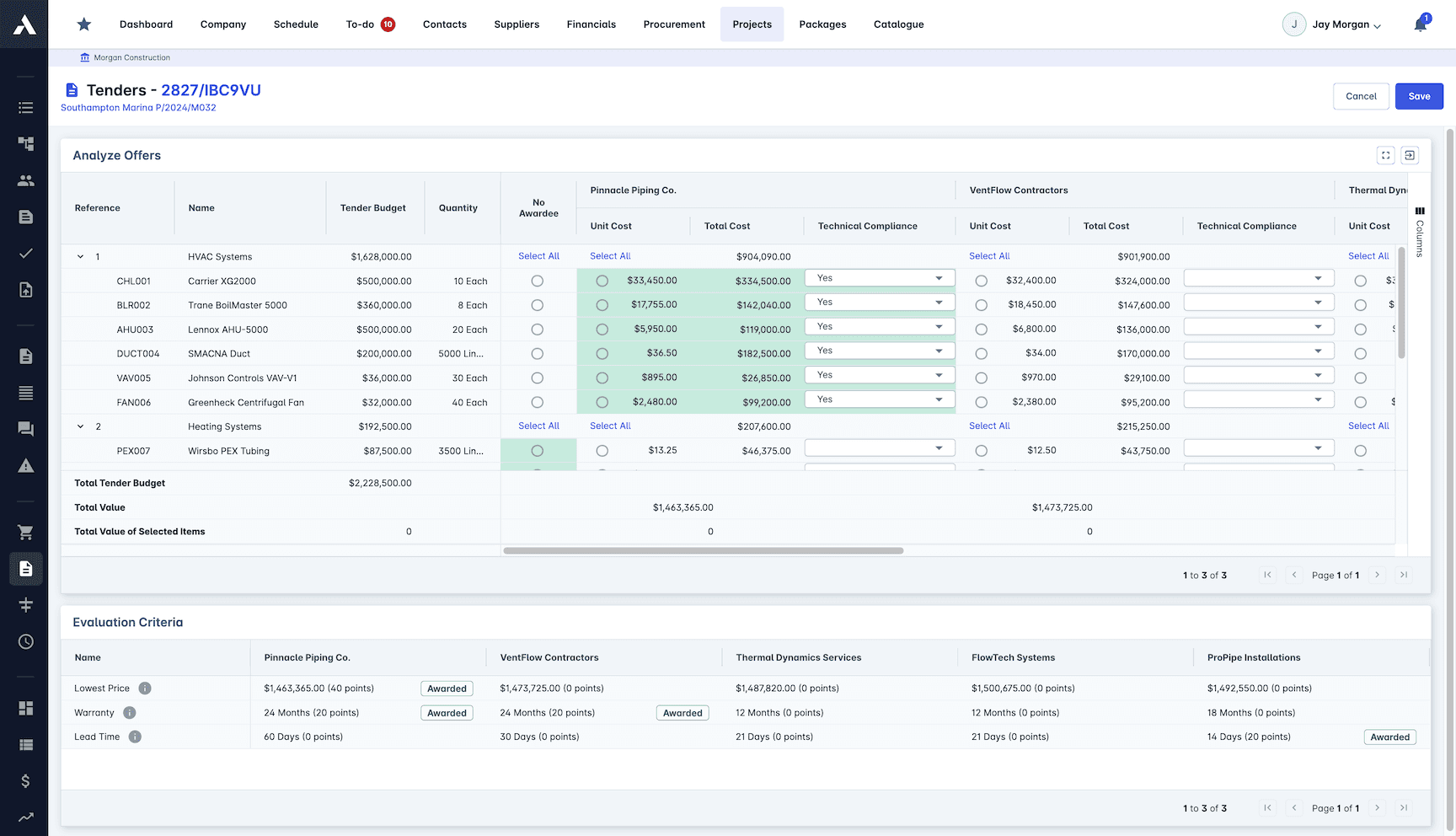This screenshot has height=836, width=1456.
Task: Select the contacts people icon in the sidebar
Action: coord(25,180)
